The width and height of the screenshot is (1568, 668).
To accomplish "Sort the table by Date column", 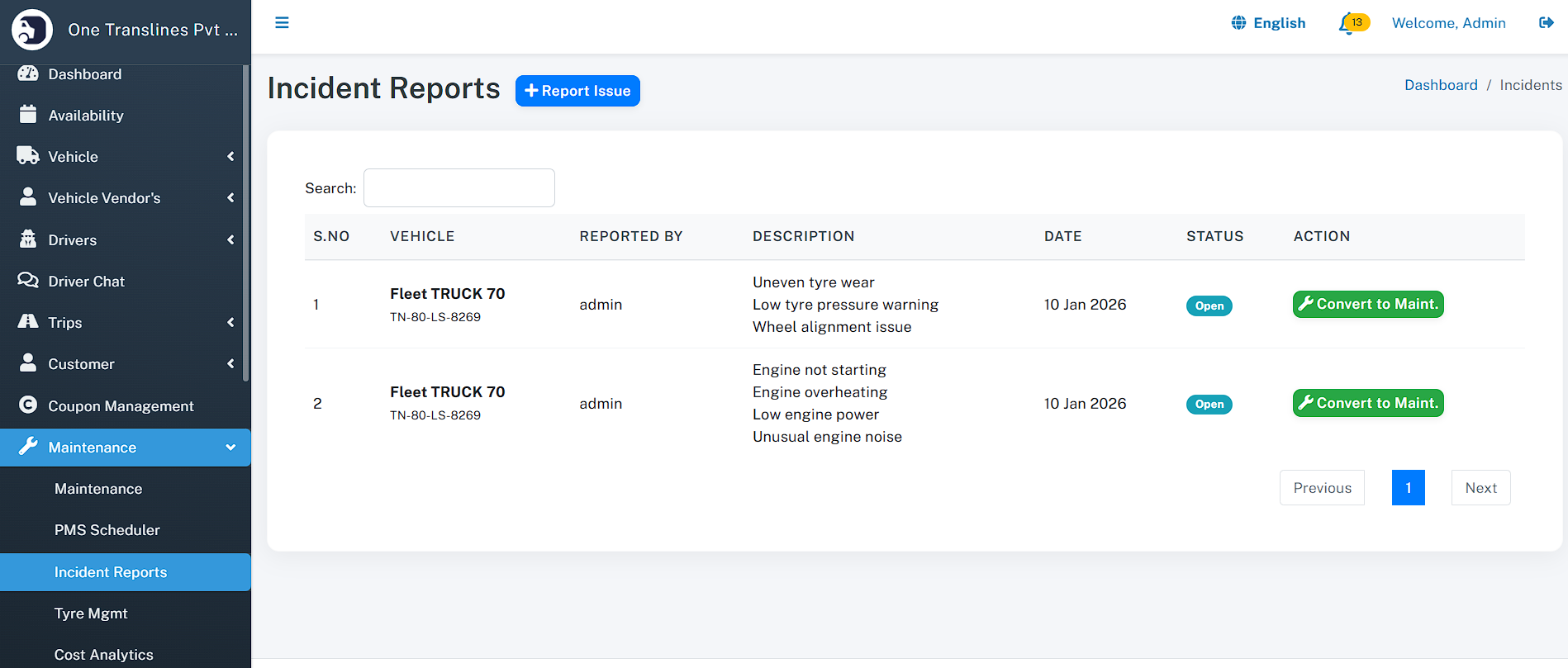I will pos(1062,236).
